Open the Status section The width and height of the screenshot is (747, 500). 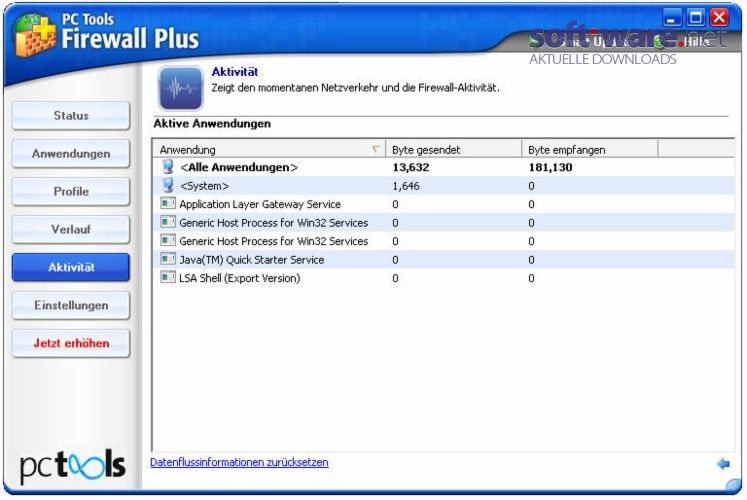71,116
